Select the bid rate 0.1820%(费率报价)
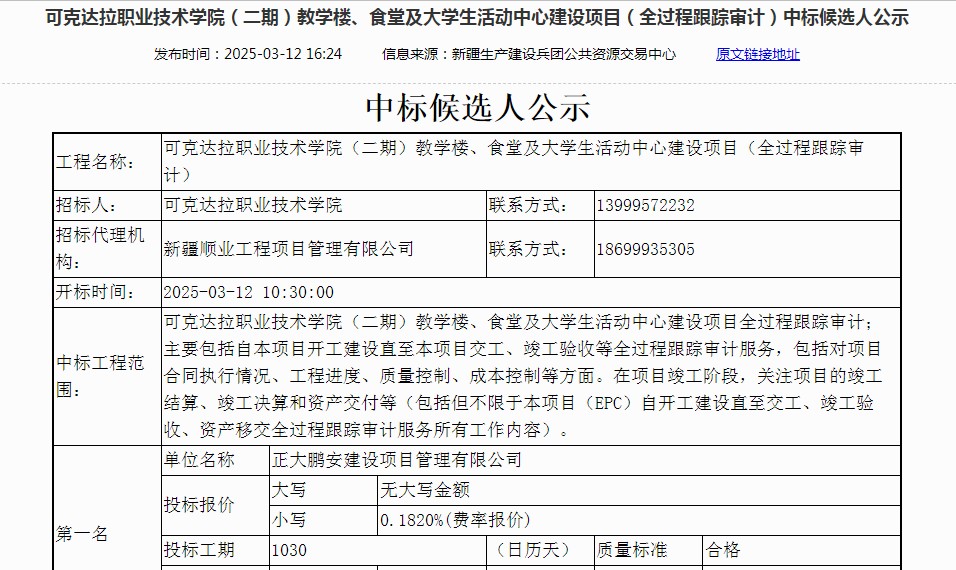The image size is (956, 570). pos(455,520)
